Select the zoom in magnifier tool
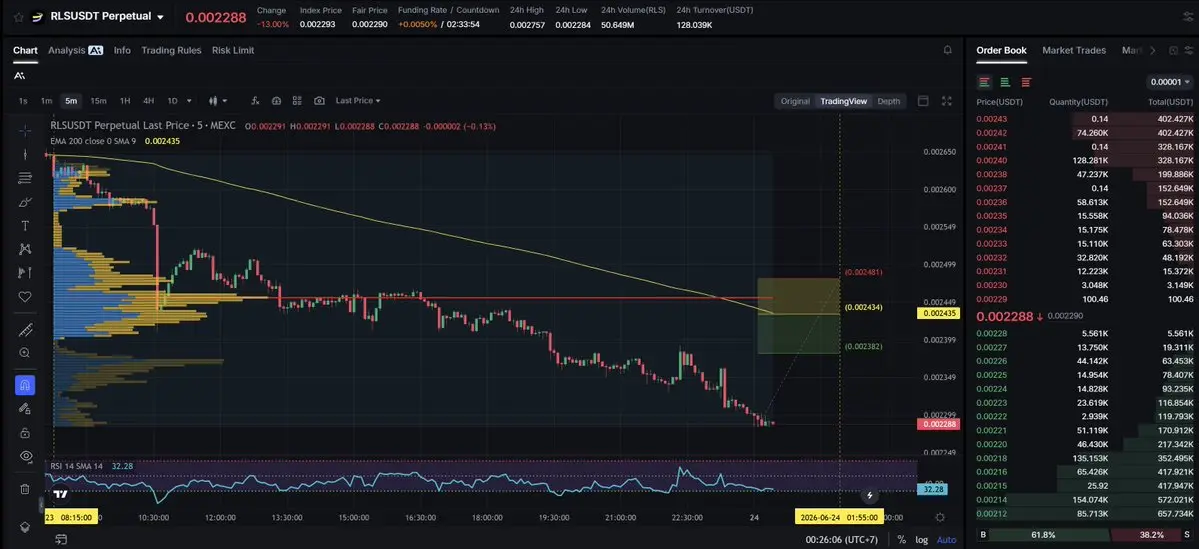Viewport: 1199px width, 549px height. 25,353
